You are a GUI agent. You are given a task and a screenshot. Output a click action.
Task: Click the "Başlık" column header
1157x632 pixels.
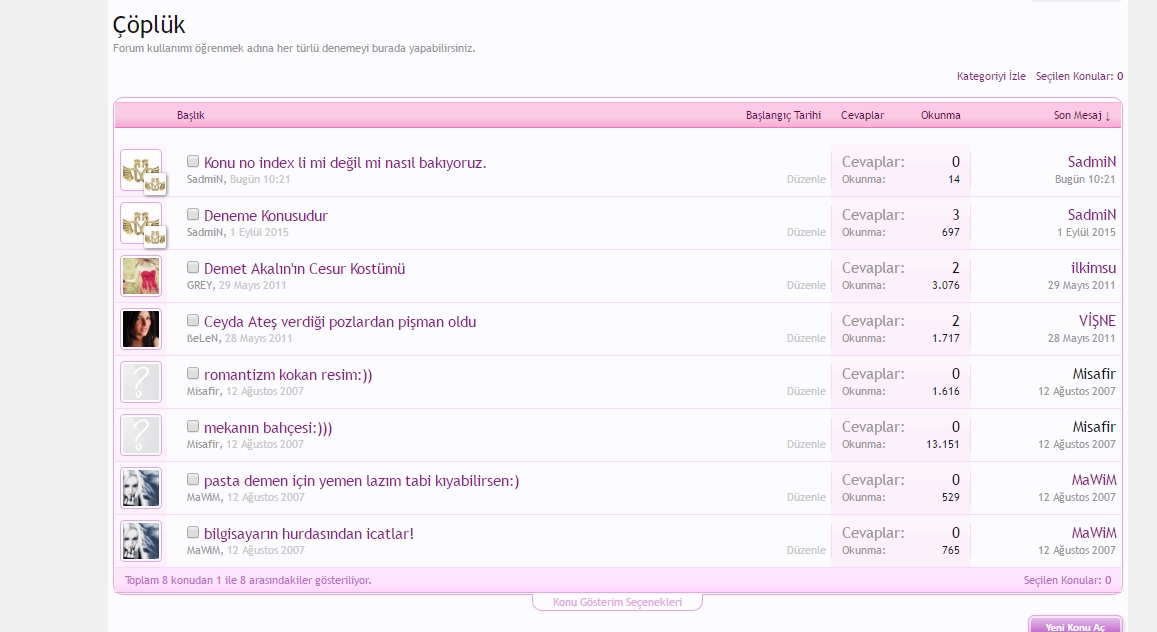tap(189, 114)
